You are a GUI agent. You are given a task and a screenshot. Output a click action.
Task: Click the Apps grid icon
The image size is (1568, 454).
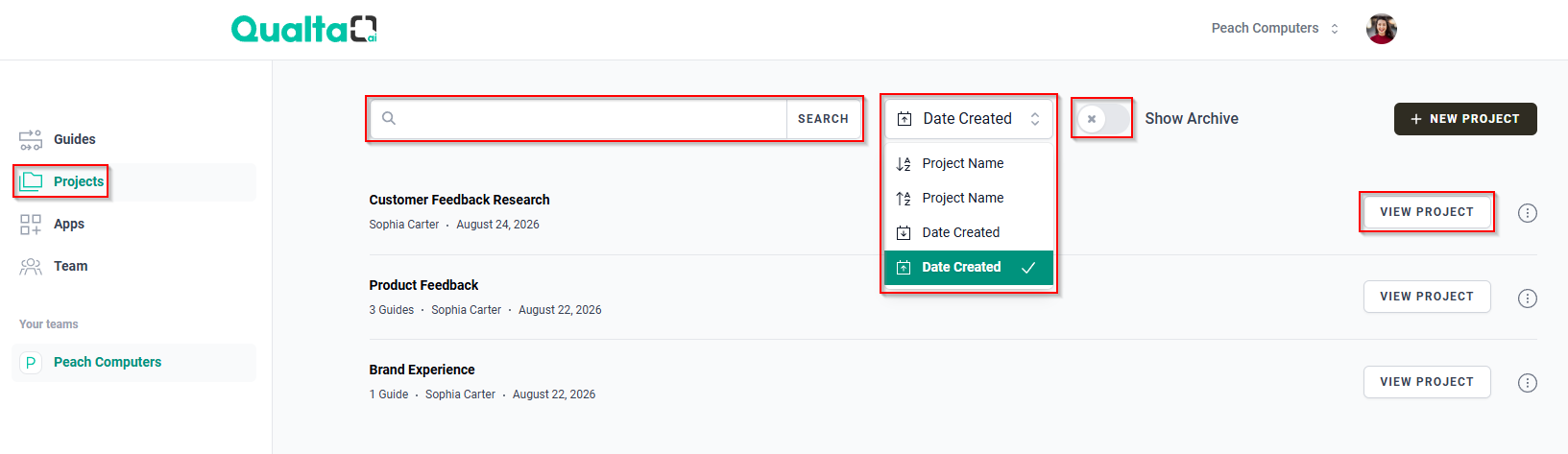31,225
